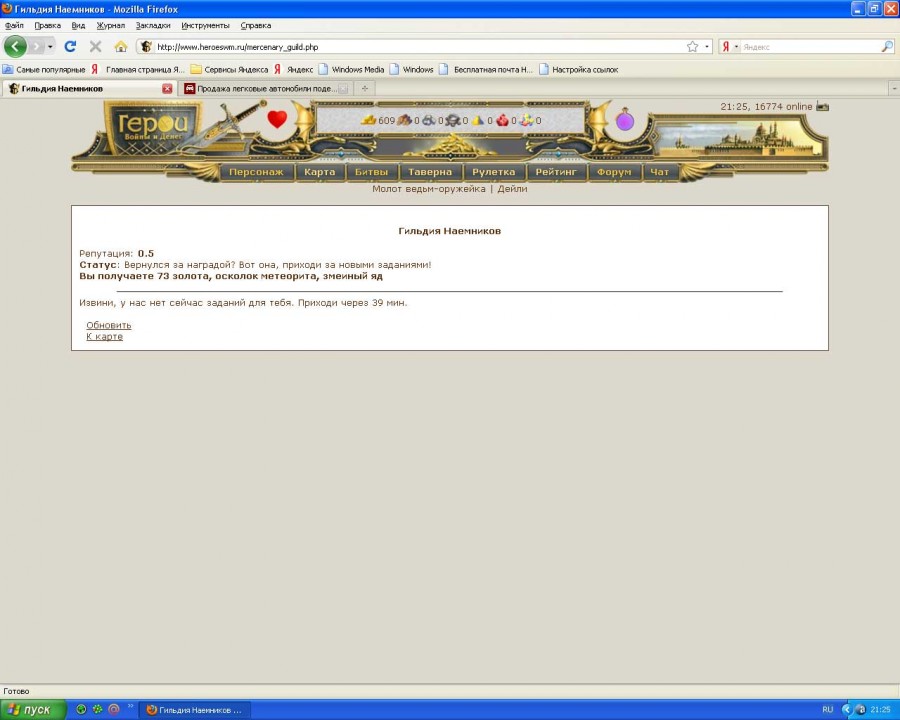Open a new tab with plus button
This screenshot has width=900, height=720.
click(x=364, y=88)
